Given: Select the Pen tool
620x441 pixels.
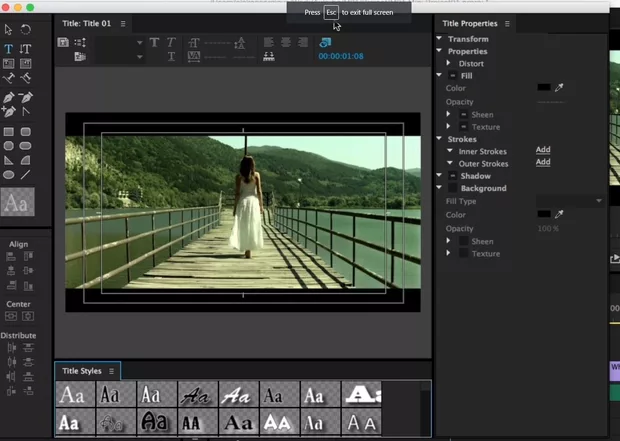Looking at the screenshot, I should 9,97.
